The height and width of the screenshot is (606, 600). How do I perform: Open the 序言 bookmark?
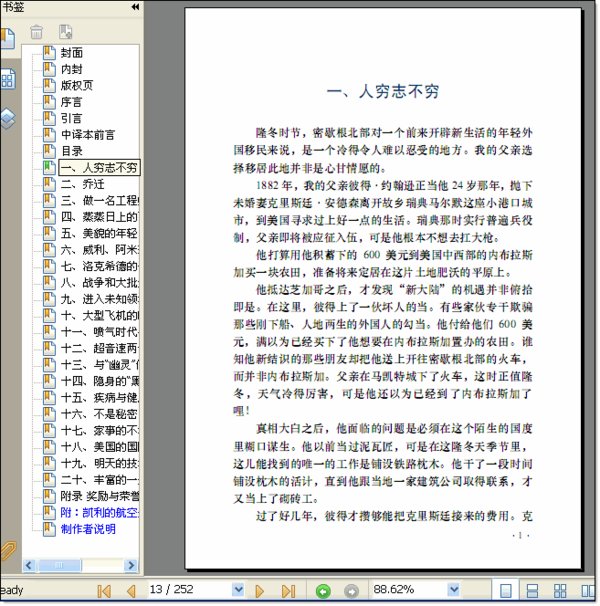[72, 102]
